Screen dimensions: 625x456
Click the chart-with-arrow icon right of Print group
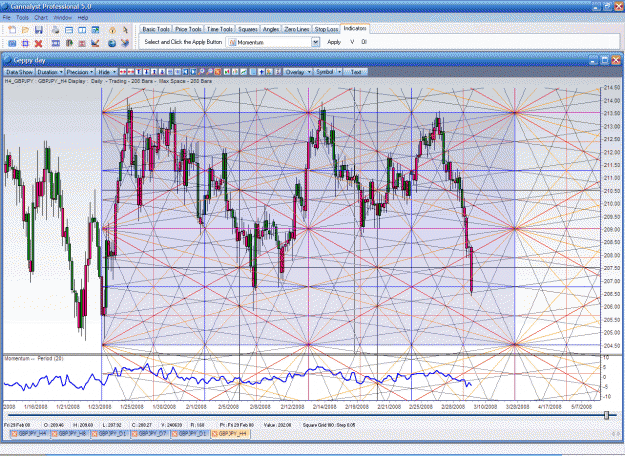click(95, 30)
